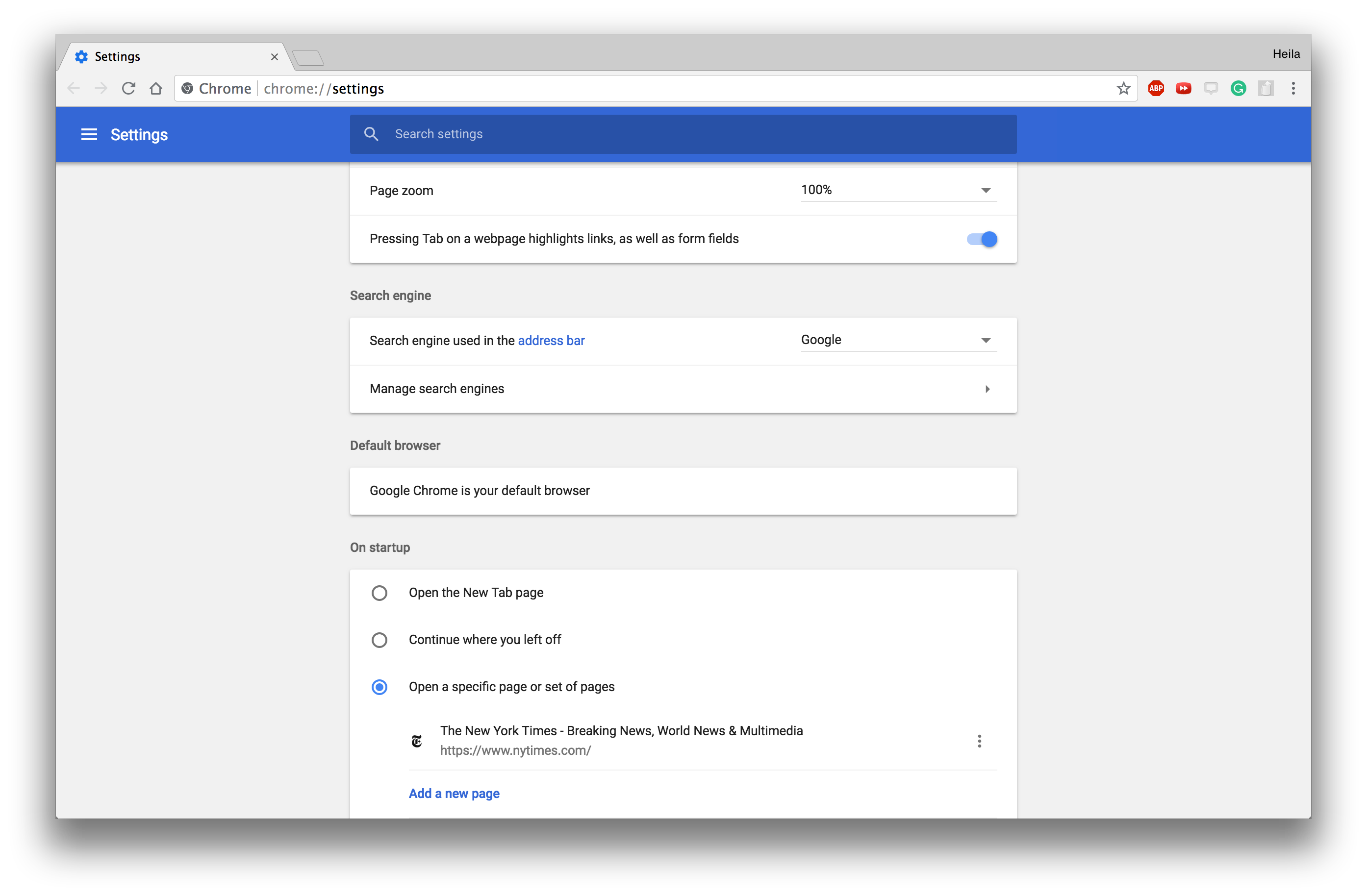Select Continue where you left off
1367x896 pixels.
(x=379, y=640)
